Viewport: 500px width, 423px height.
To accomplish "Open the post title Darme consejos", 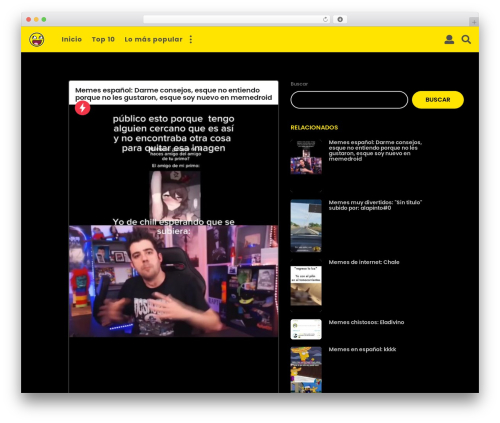I will [173, 94].
